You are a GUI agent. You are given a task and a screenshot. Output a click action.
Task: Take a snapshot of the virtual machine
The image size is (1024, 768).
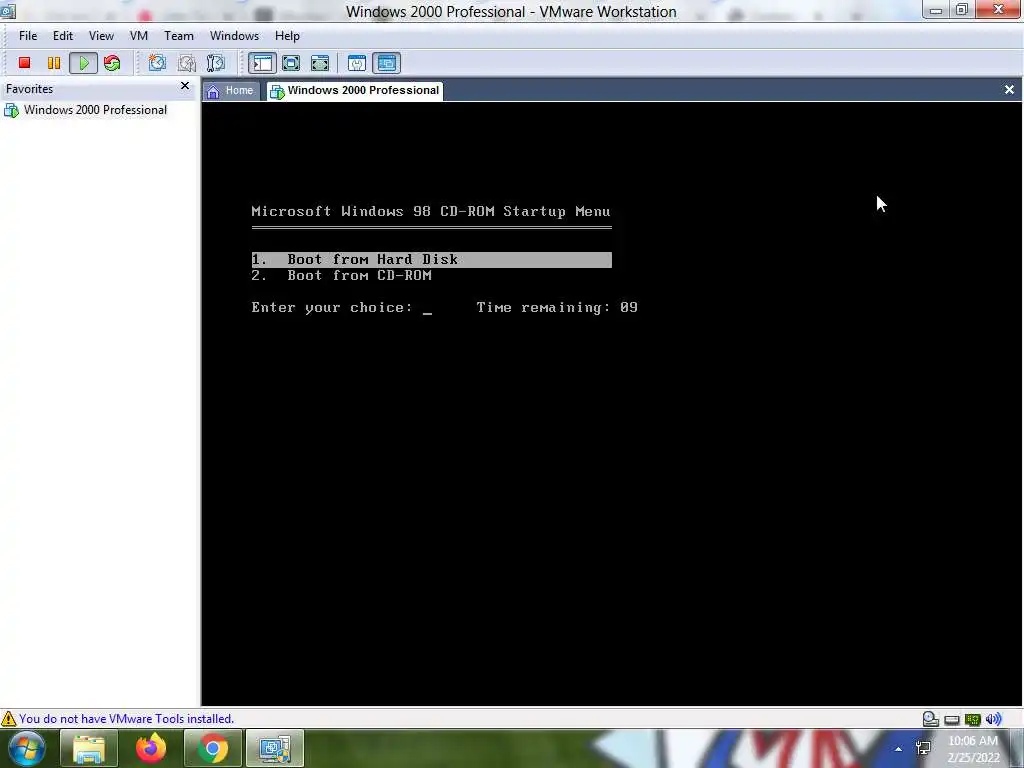(157, 63)
